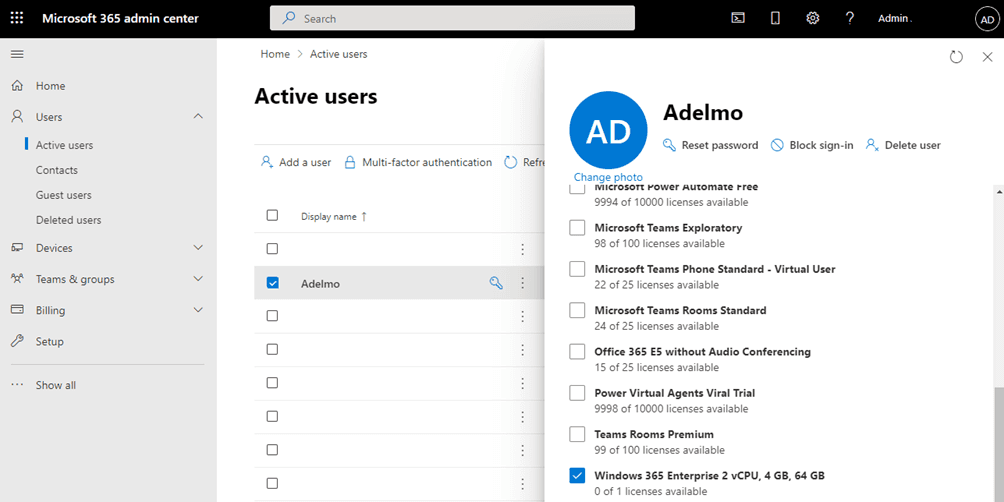Click Multi-factor authentication button
Screen dimensions: 1004x502
(x=418, y=162)
